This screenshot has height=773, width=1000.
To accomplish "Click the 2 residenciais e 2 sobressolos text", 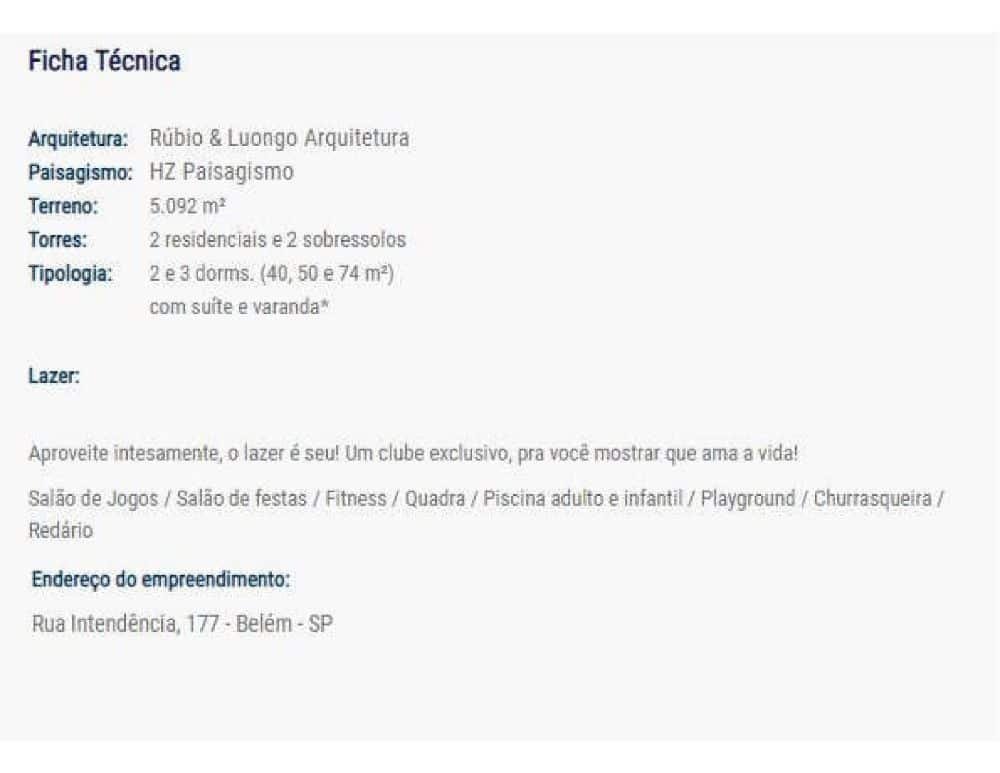I will point(277,241).
